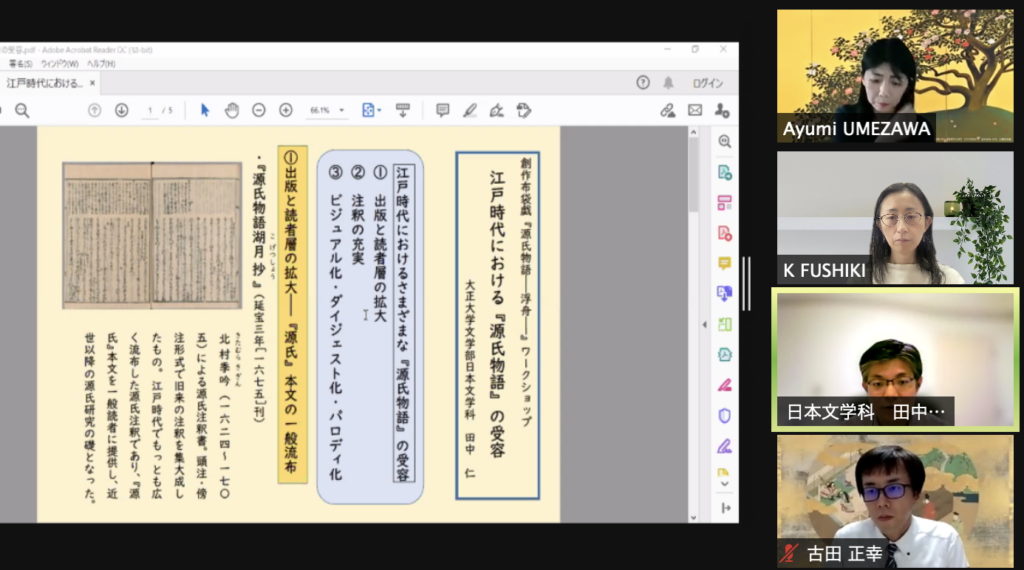Open the email share icon
Screen dimensions: 1024x570
click(x=695, y=110)
